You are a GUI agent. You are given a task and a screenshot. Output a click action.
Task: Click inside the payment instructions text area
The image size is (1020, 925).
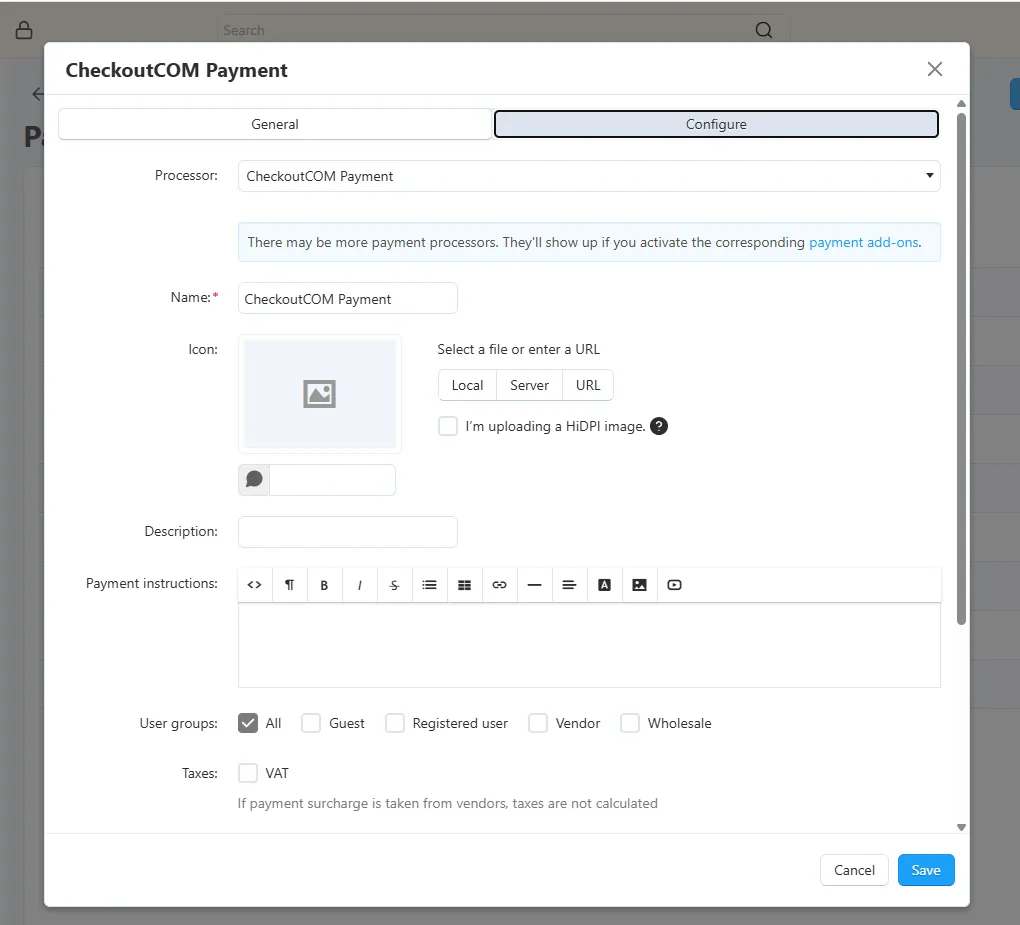point(589,645)
